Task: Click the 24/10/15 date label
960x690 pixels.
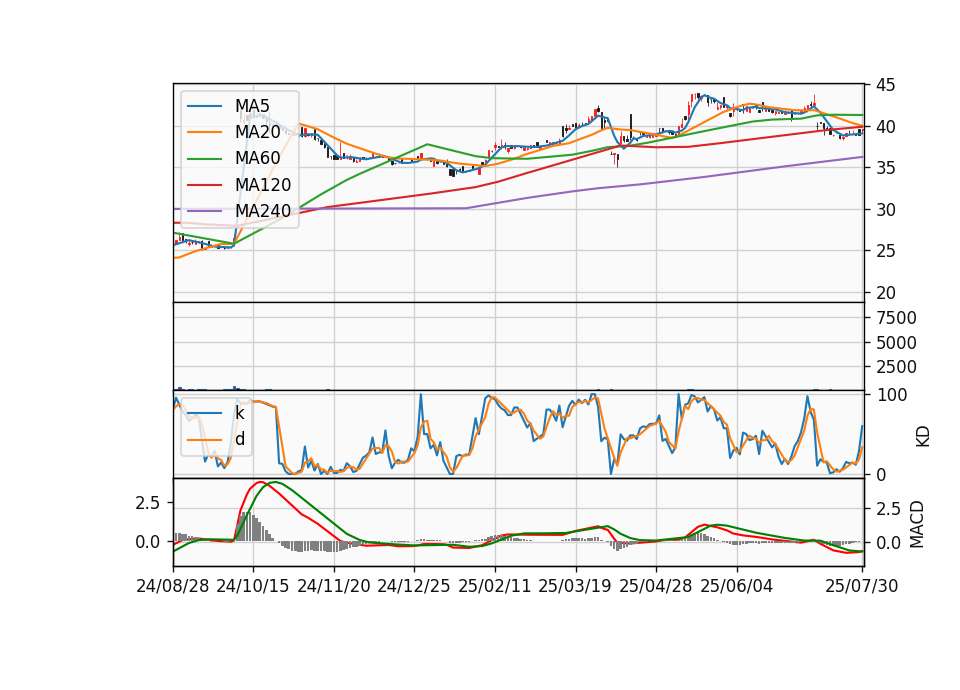Action: click(x=252, y=586)
